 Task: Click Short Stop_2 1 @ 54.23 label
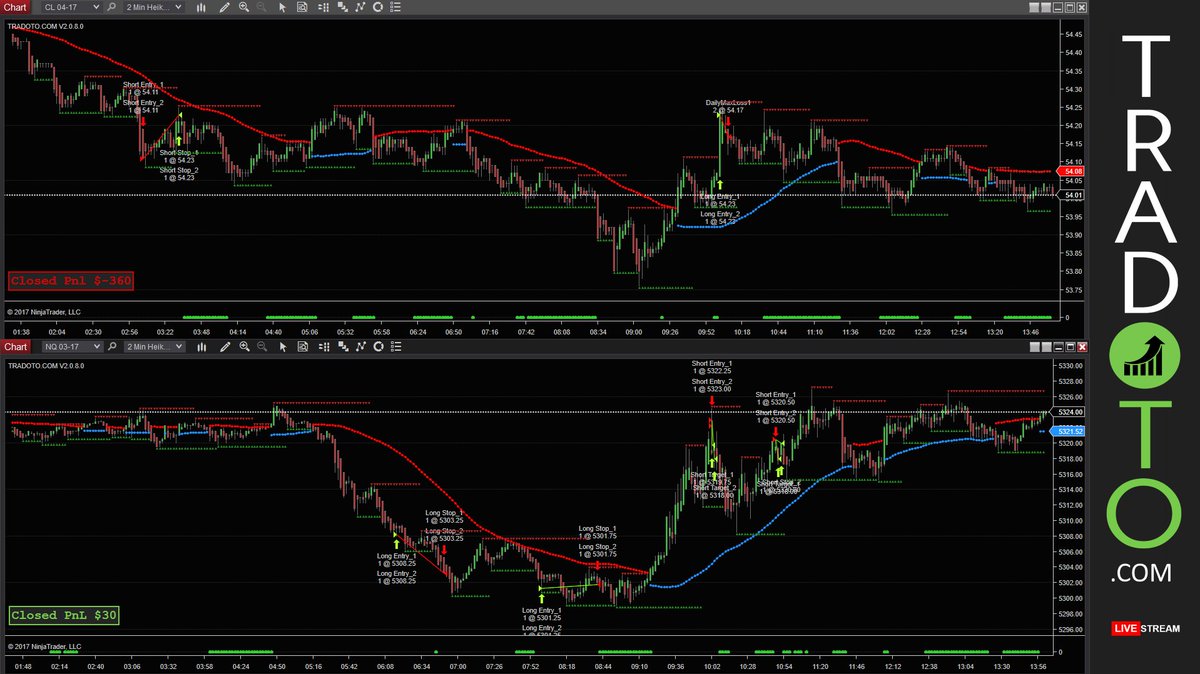(x=180, y=174)
